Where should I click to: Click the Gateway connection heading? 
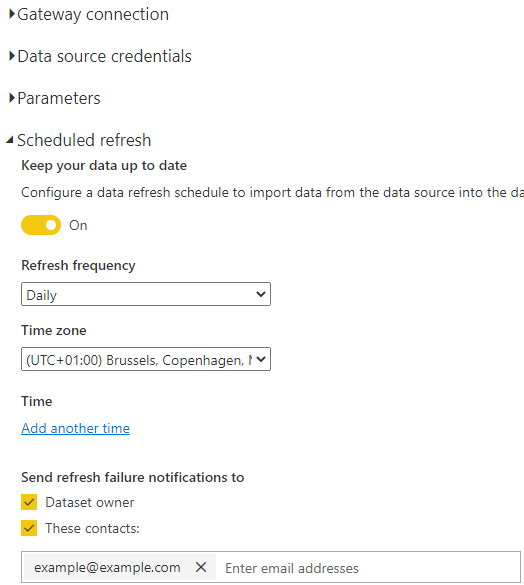click(x=93, y=15)
